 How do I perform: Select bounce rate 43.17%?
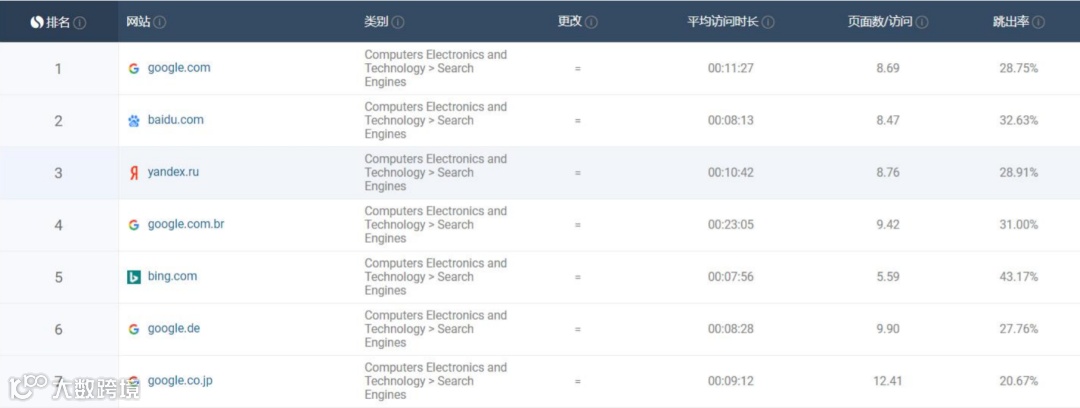pos(1019,277)
